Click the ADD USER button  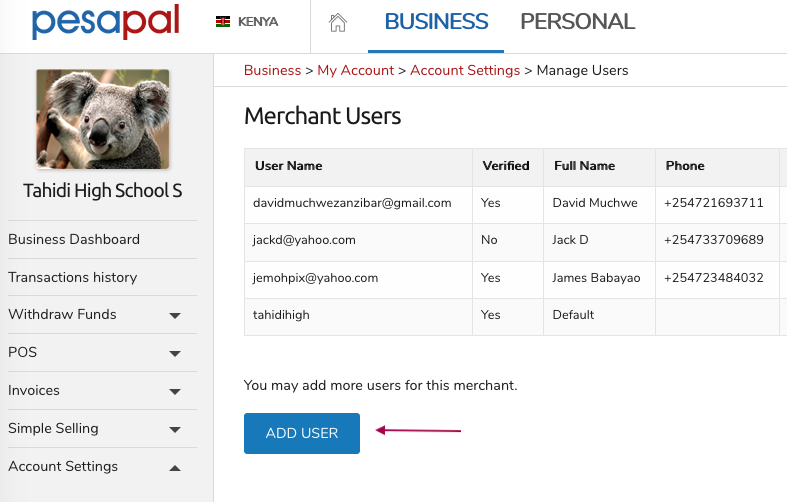(302, 433)
